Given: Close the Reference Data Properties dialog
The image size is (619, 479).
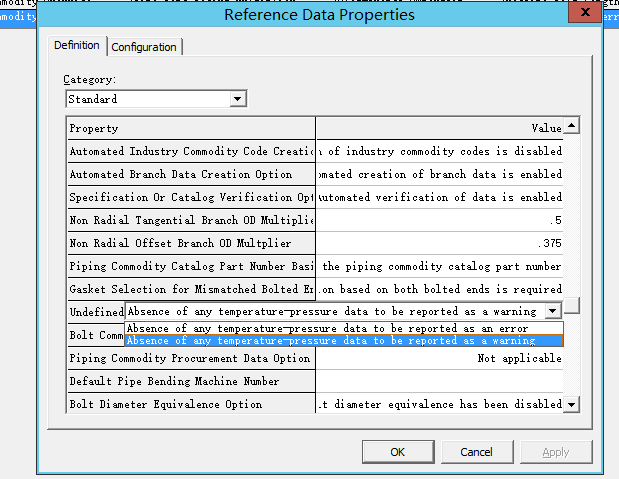Looking at the screenshot, I should point(585,12).
